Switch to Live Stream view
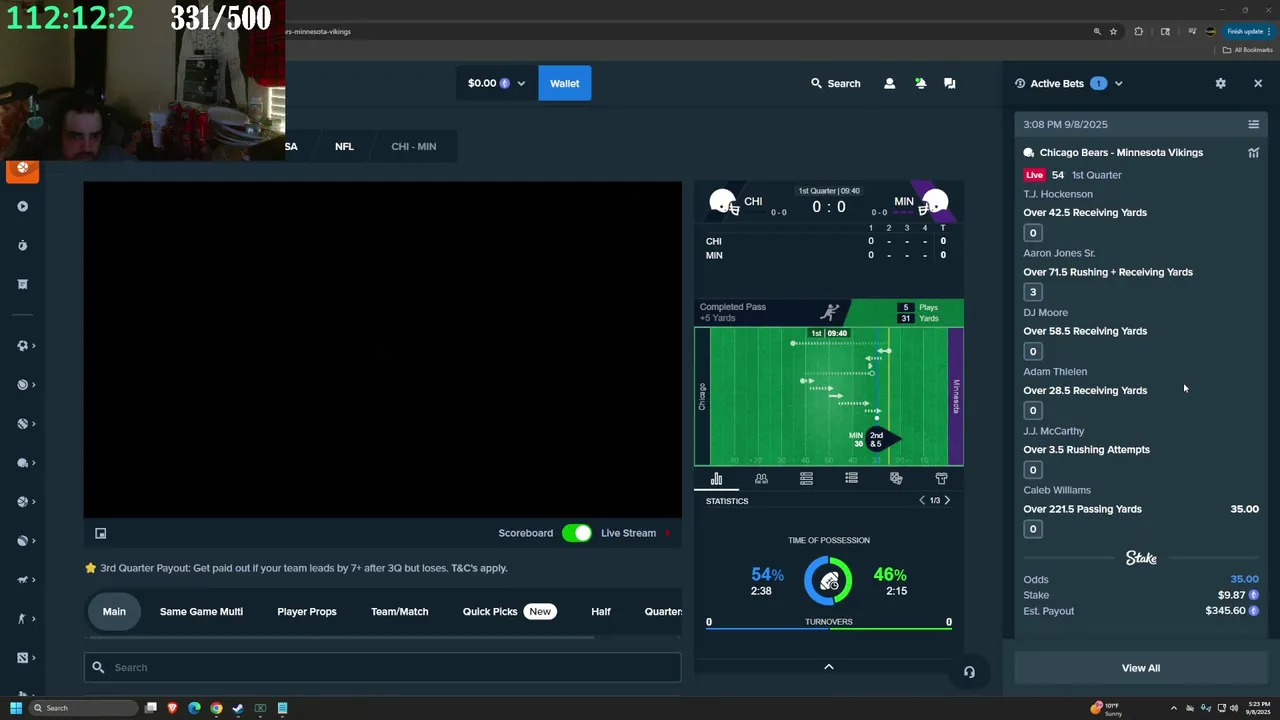1280x720 pixels. click(x=628, y=533)
